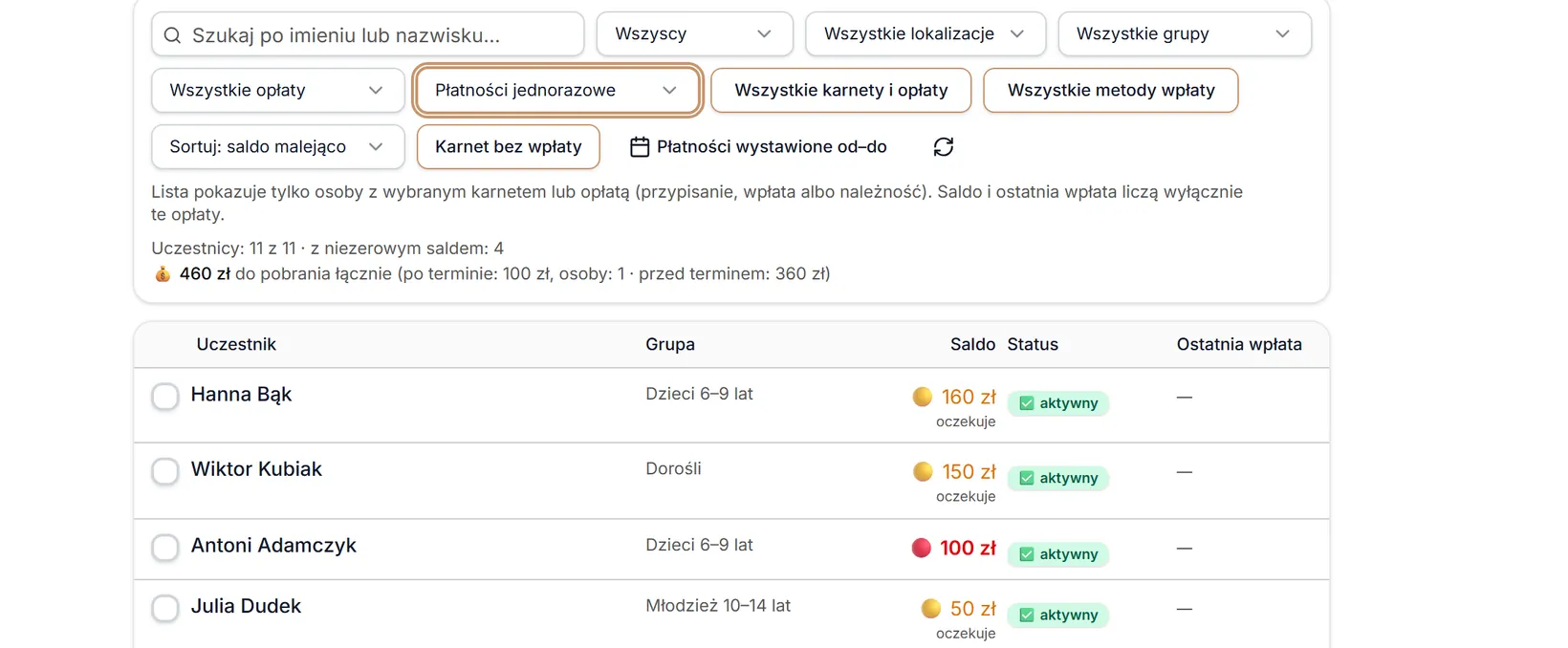
Task: Open participant Hanna Bąk
Action: (x=241, y=394)
